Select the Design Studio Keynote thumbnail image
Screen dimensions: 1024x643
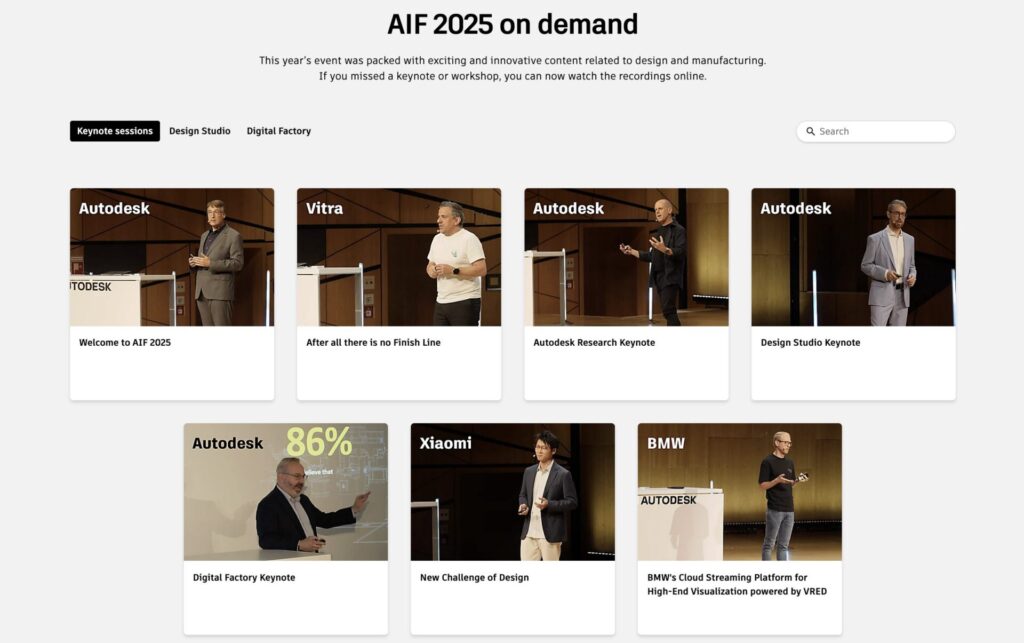coord(853,257)
